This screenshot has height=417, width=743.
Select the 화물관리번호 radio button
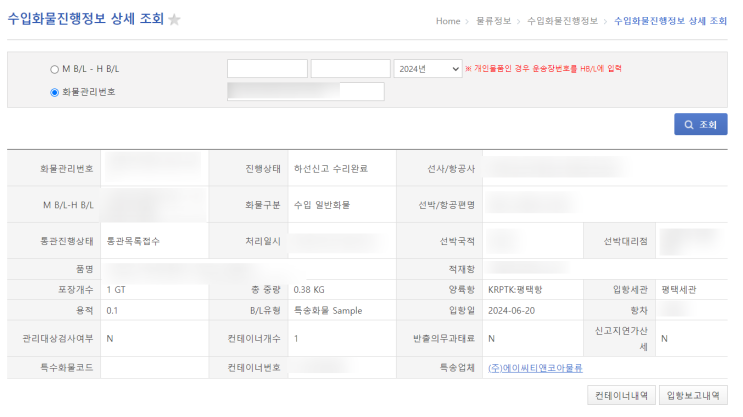54,92
